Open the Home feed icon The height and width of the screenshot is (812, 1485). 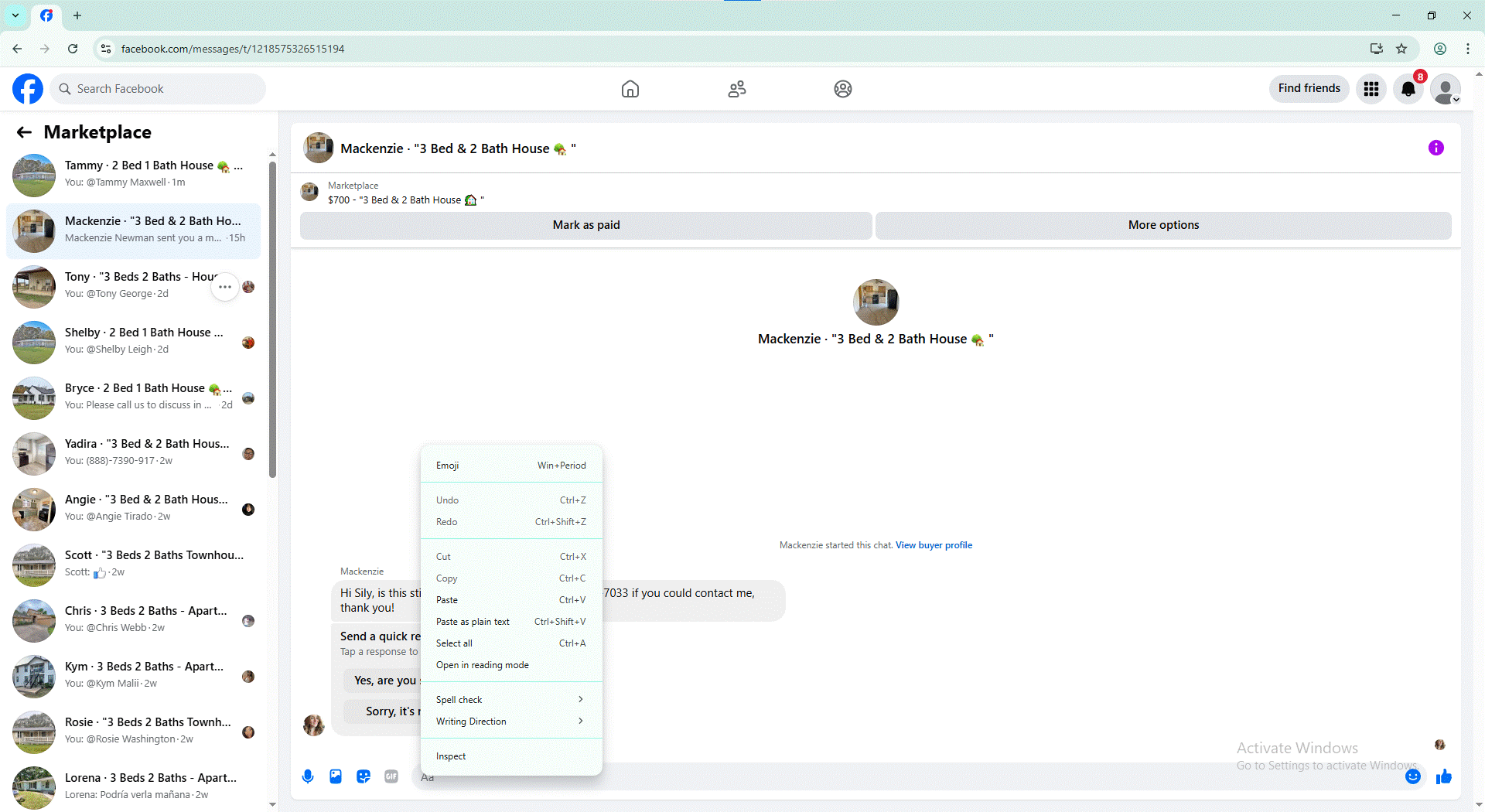(630, 89)
